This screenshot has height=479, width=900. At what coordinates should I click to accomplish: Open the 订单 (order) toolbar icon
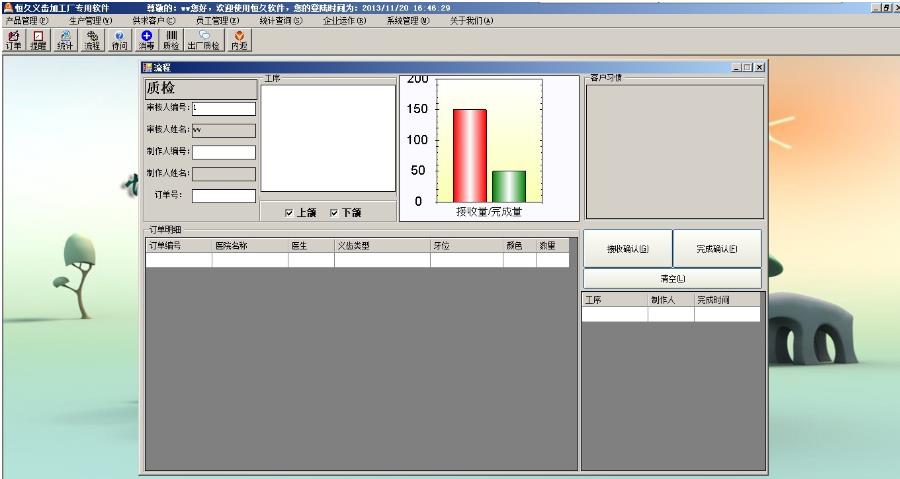pos(13,40)
